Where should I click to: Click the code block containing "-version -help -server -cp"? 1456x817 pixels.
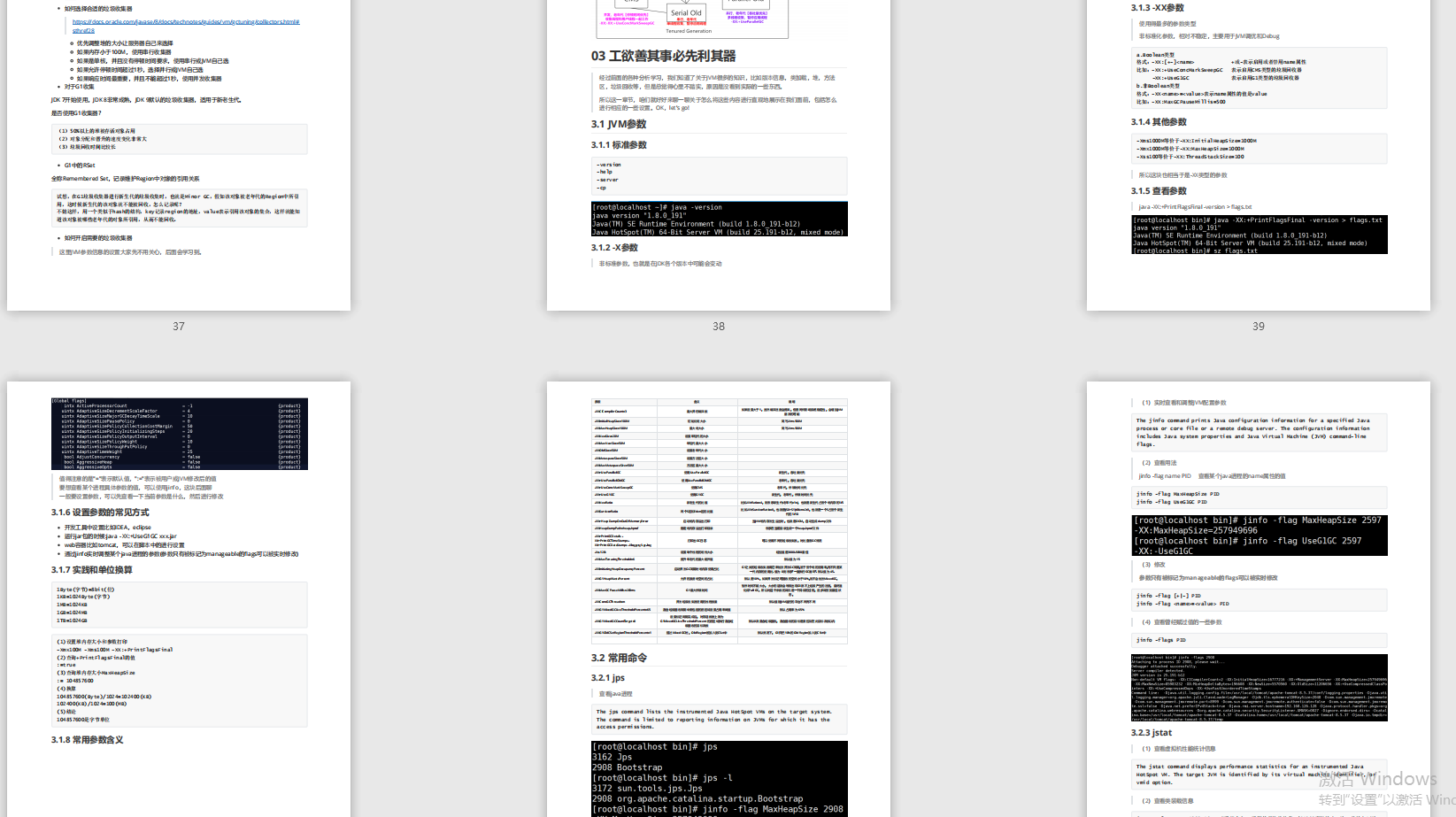(720, 176)
